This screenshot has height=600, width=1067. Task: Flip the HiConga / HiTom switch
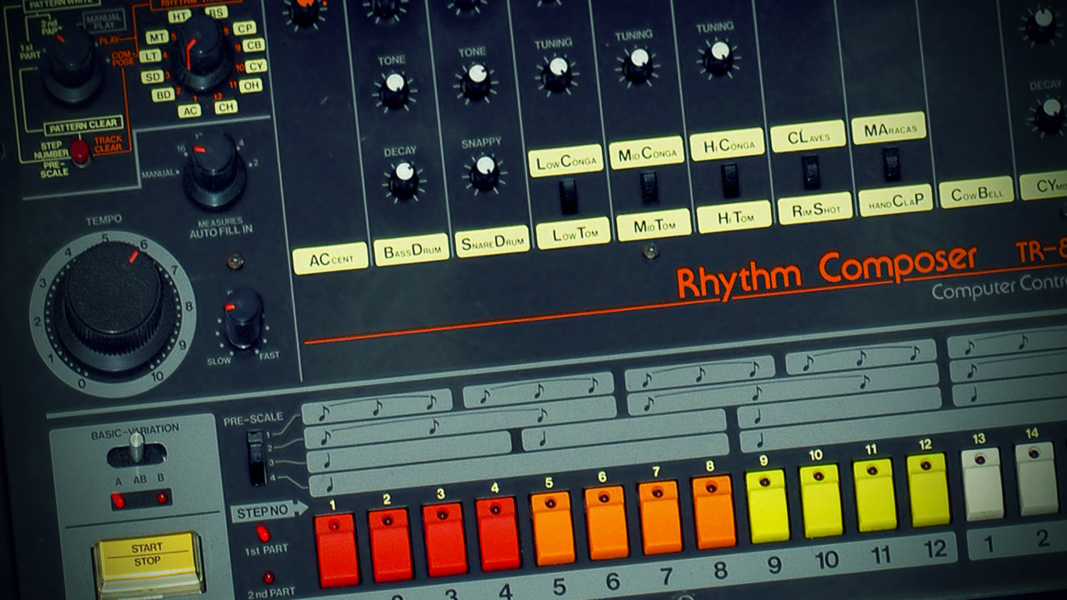point(730,180)
